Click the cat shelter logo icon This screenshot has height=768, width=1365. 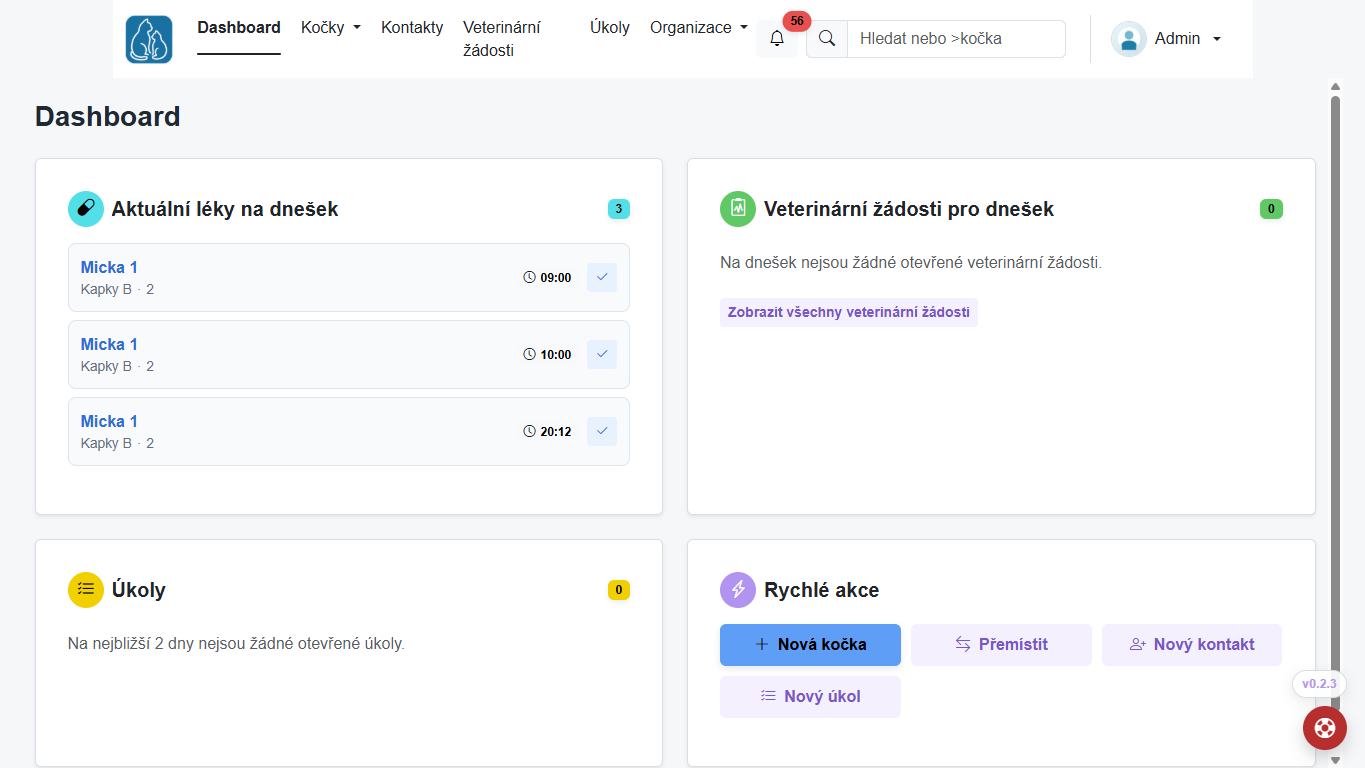pos(149,39)
